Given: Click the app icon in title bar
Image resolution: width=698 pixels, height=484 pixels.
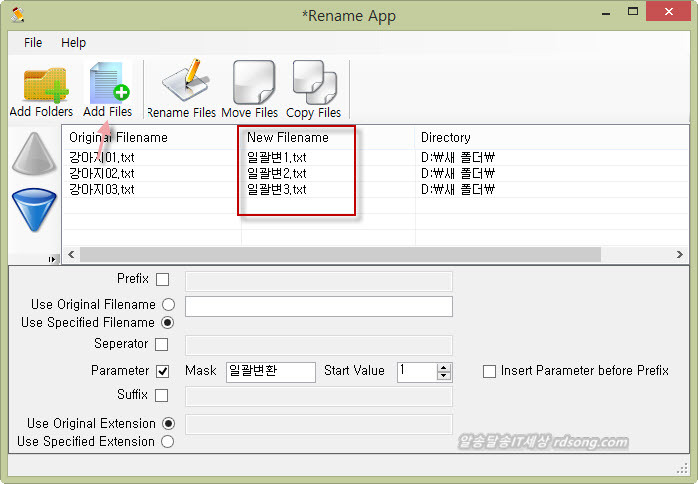Looking at the screenshot, I should click(x=17, y=14).
